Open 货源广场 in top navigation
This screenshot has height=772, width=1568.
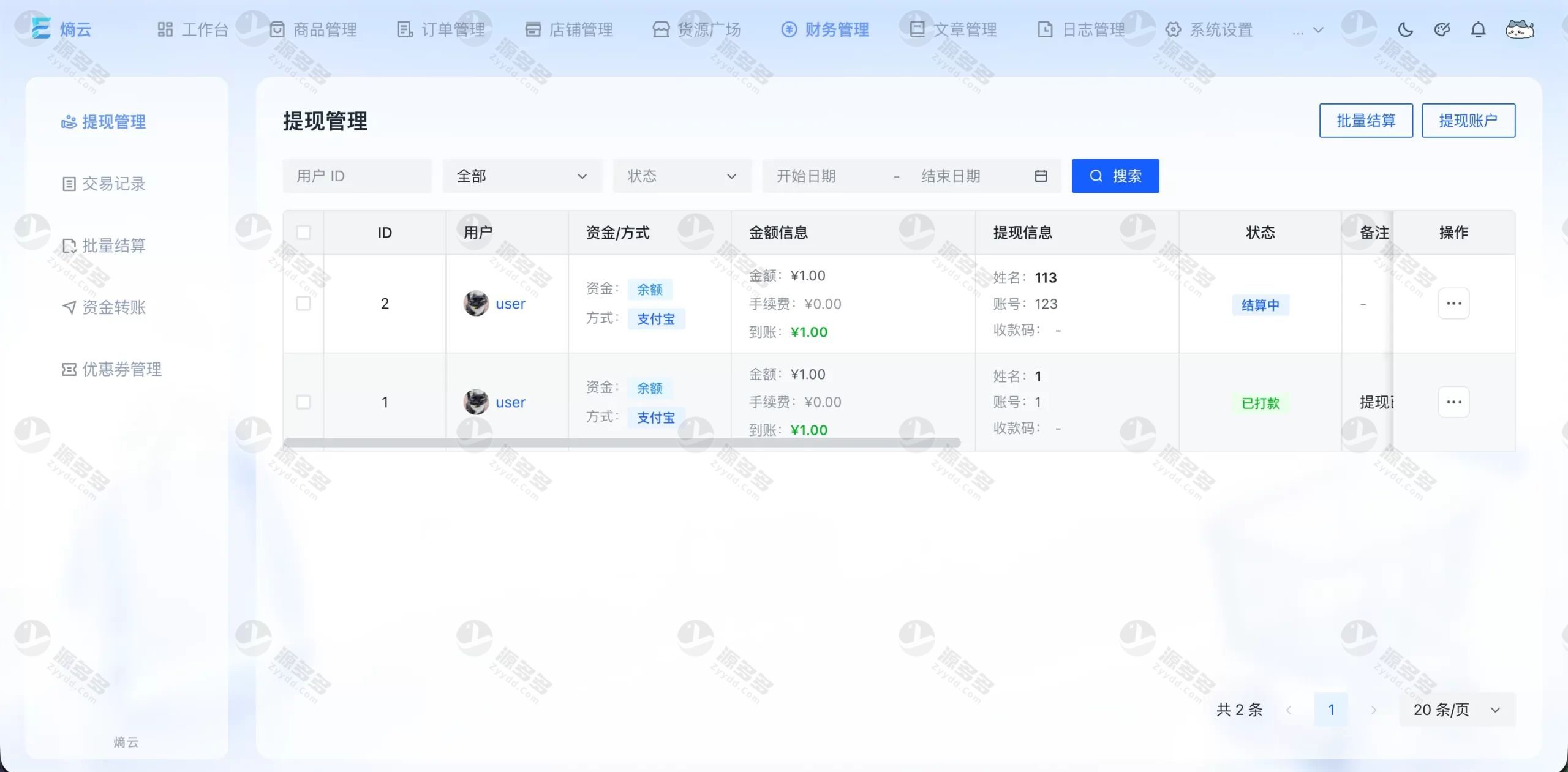pyautogui.click(x=697, y=29)
